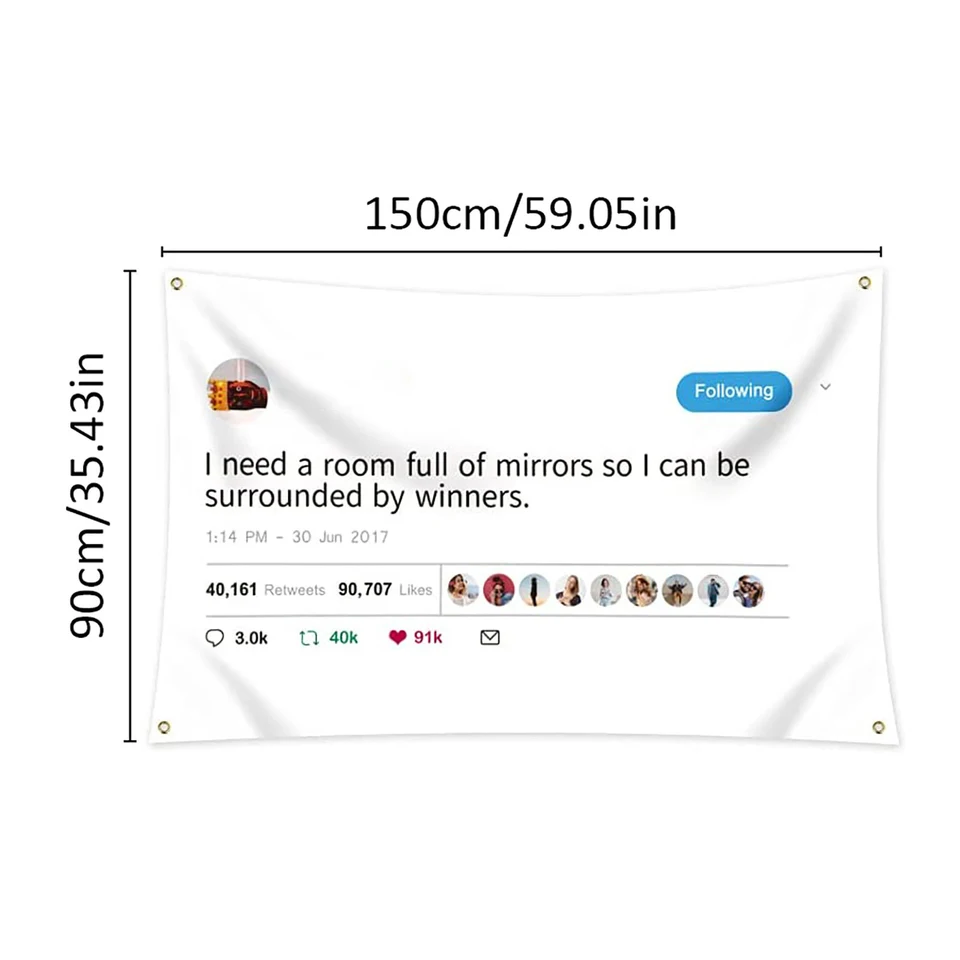Click the 3.0k reply count

click(x=251, y=638)
